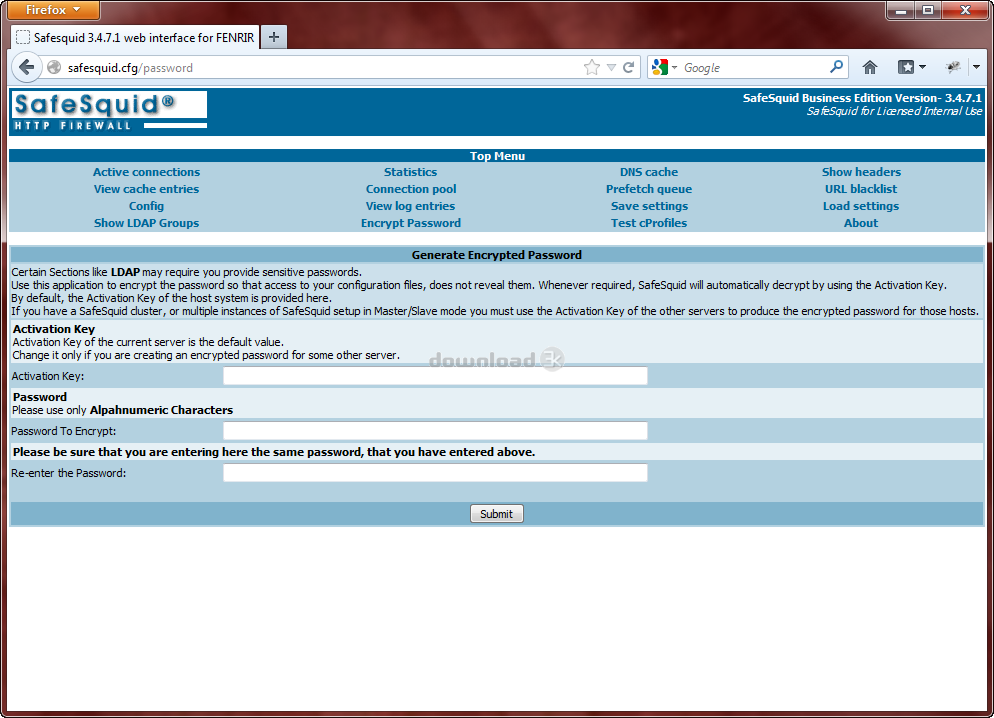
Task: Bookmark this page with the star icon
Action: 591,67
